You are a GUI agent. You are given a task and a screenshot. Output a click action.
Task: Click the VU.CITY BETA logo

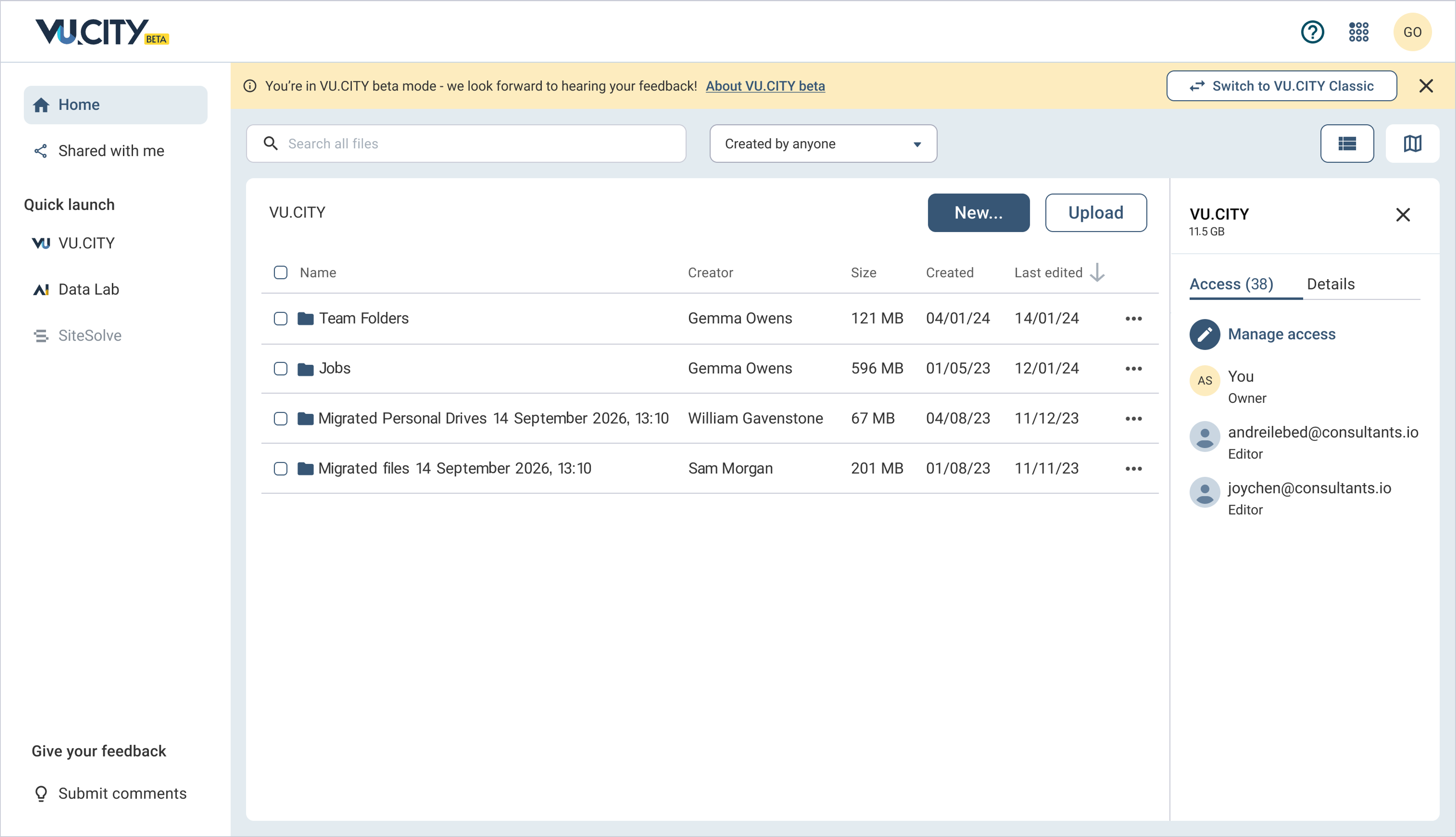tap(102, 31)
